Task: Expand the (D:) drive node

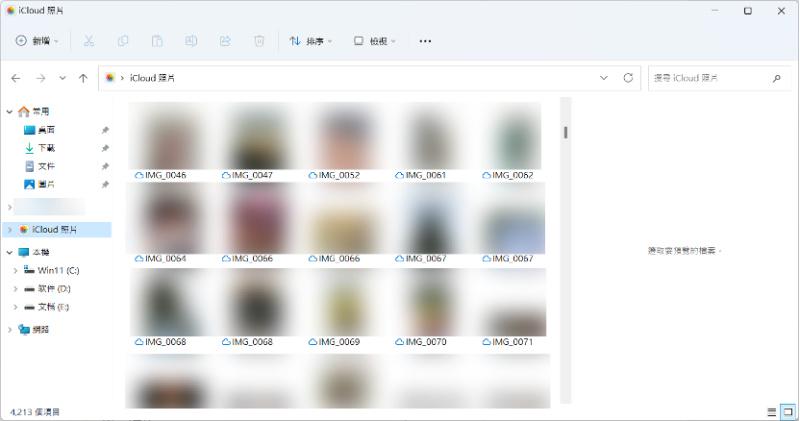Action: pyautogui.click(x=15, y=289)
